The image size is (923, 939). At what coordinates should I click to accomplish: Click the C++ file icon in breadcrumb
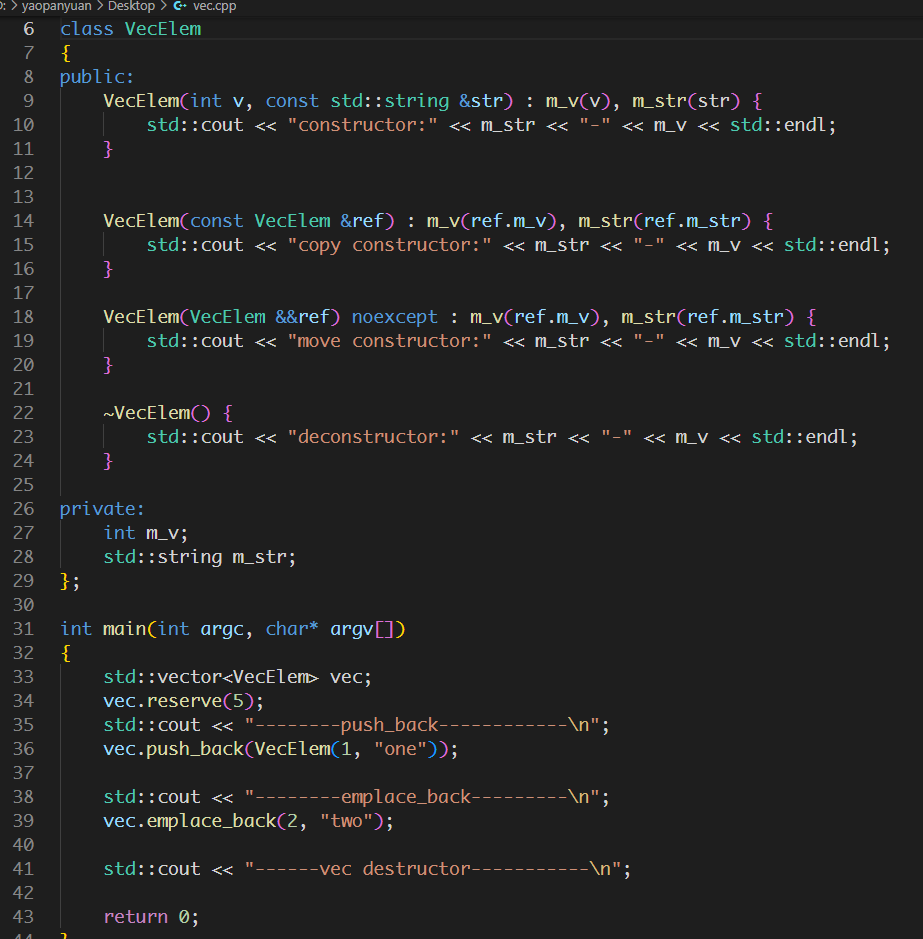click(x=180, y=6)
